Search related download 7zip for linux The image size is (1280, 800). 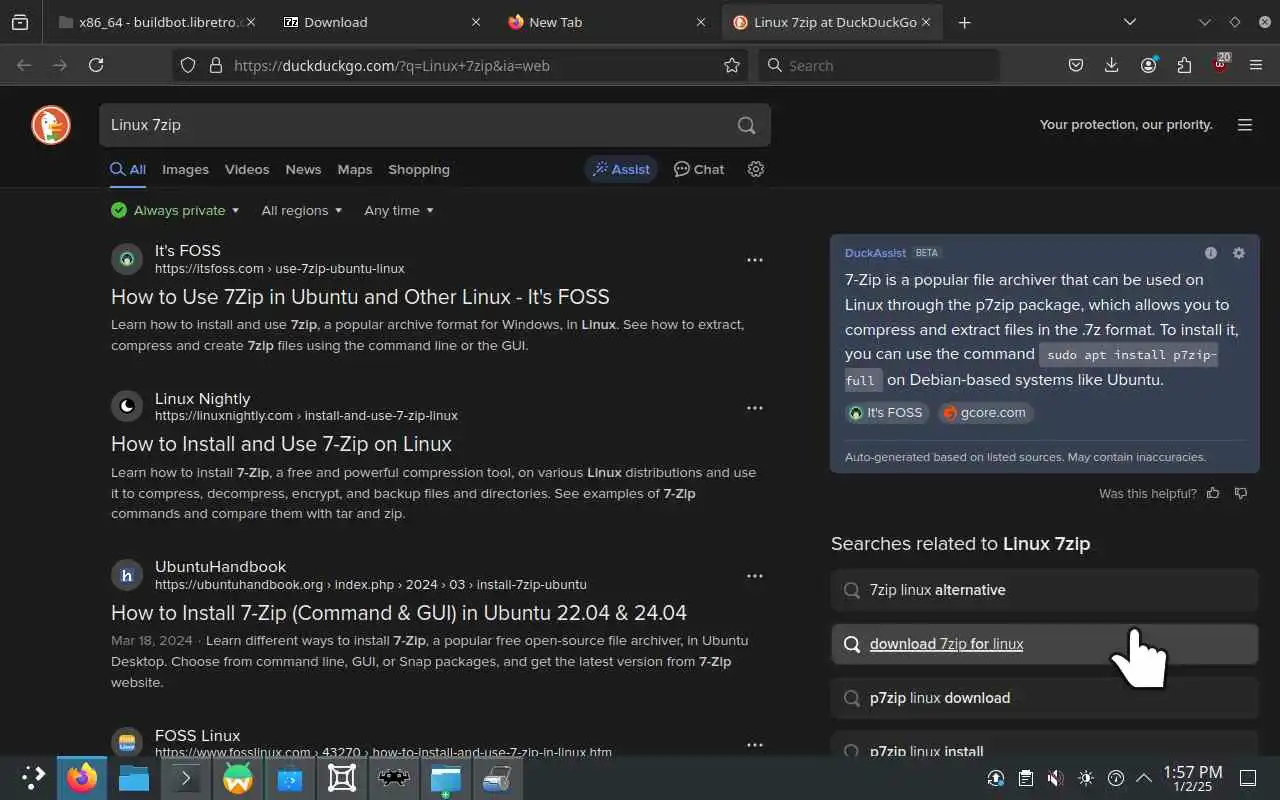[x=1044, y=644]
